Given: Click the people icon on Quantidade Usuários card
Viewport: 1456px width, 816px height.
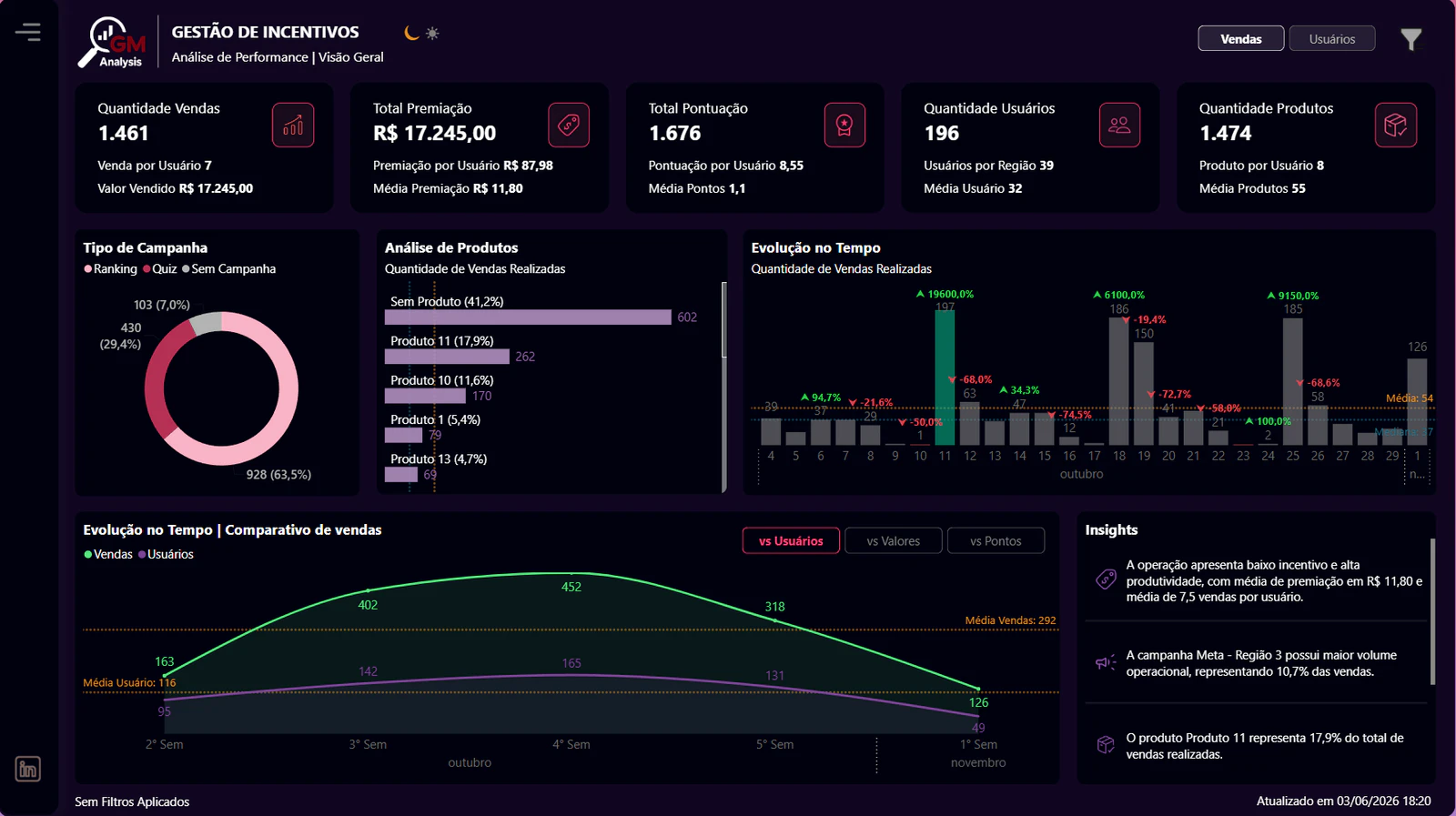Looking at the screenshot, I should tap(1119, 125).
